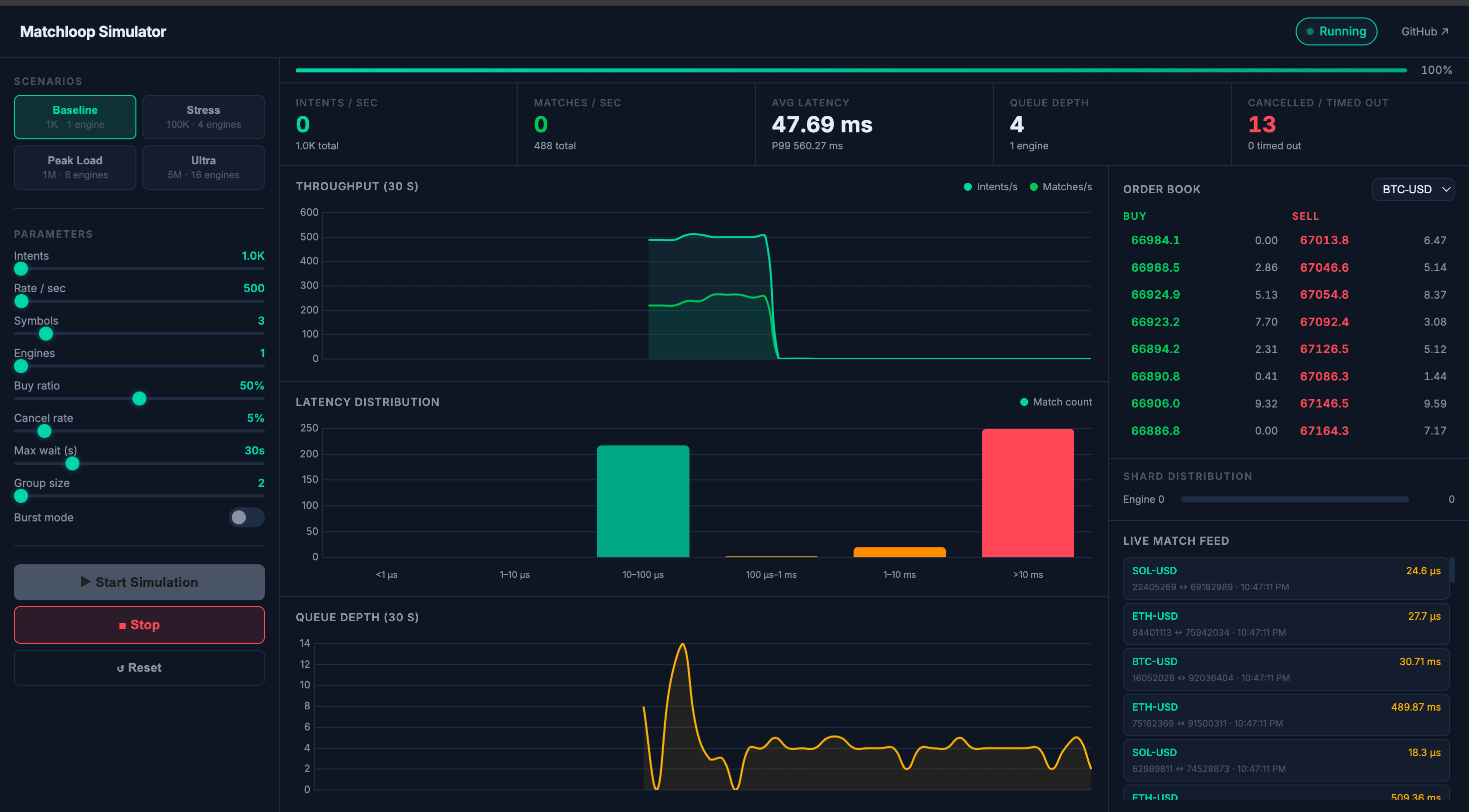Click the 488 total matches text
The width and height of the screenshot is (1469, 812).
[554, 146]
